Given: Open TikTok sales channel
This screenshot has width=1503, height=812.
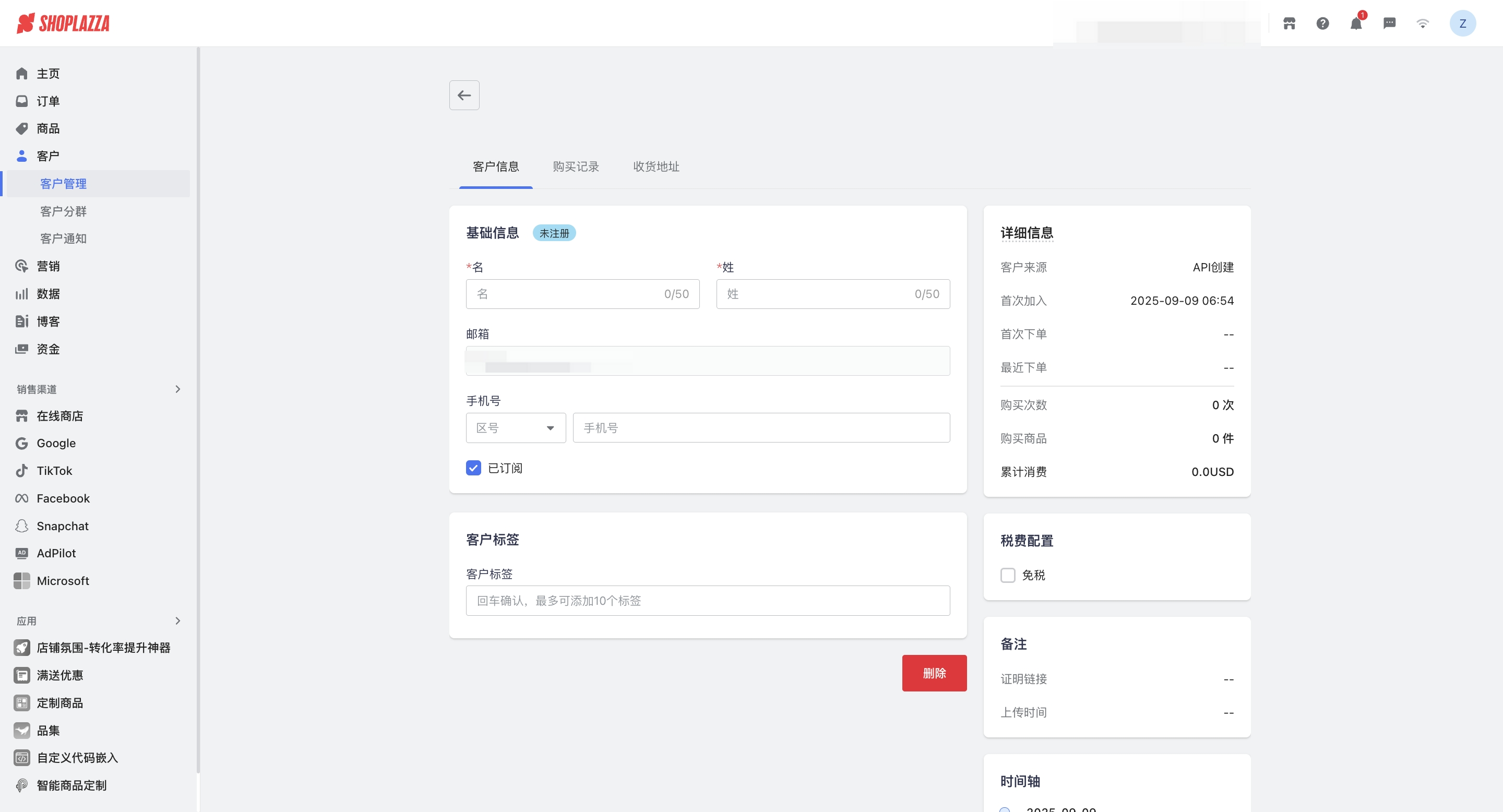Looking at the screenshot, I should [54, 471].
